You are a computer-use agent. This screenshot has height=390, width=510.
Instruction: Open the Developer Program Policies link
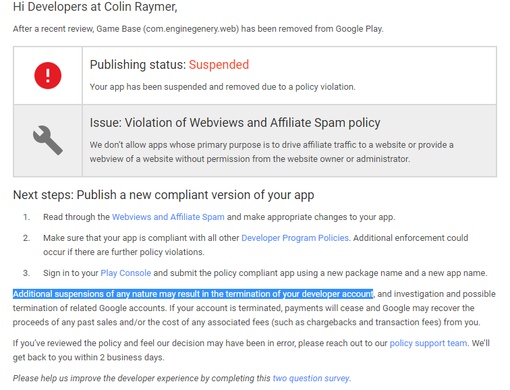(295, 238)
